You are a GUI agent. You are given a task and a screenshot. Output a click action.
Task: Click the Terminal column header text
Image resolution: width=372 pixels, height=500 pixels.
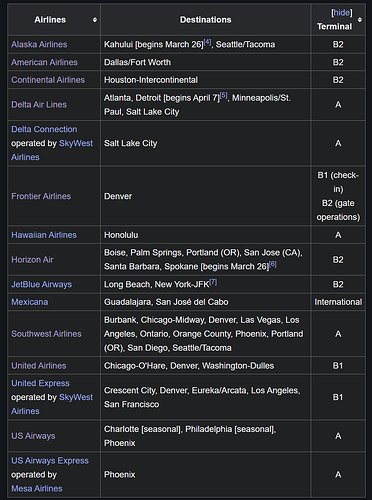click(334, 27)
